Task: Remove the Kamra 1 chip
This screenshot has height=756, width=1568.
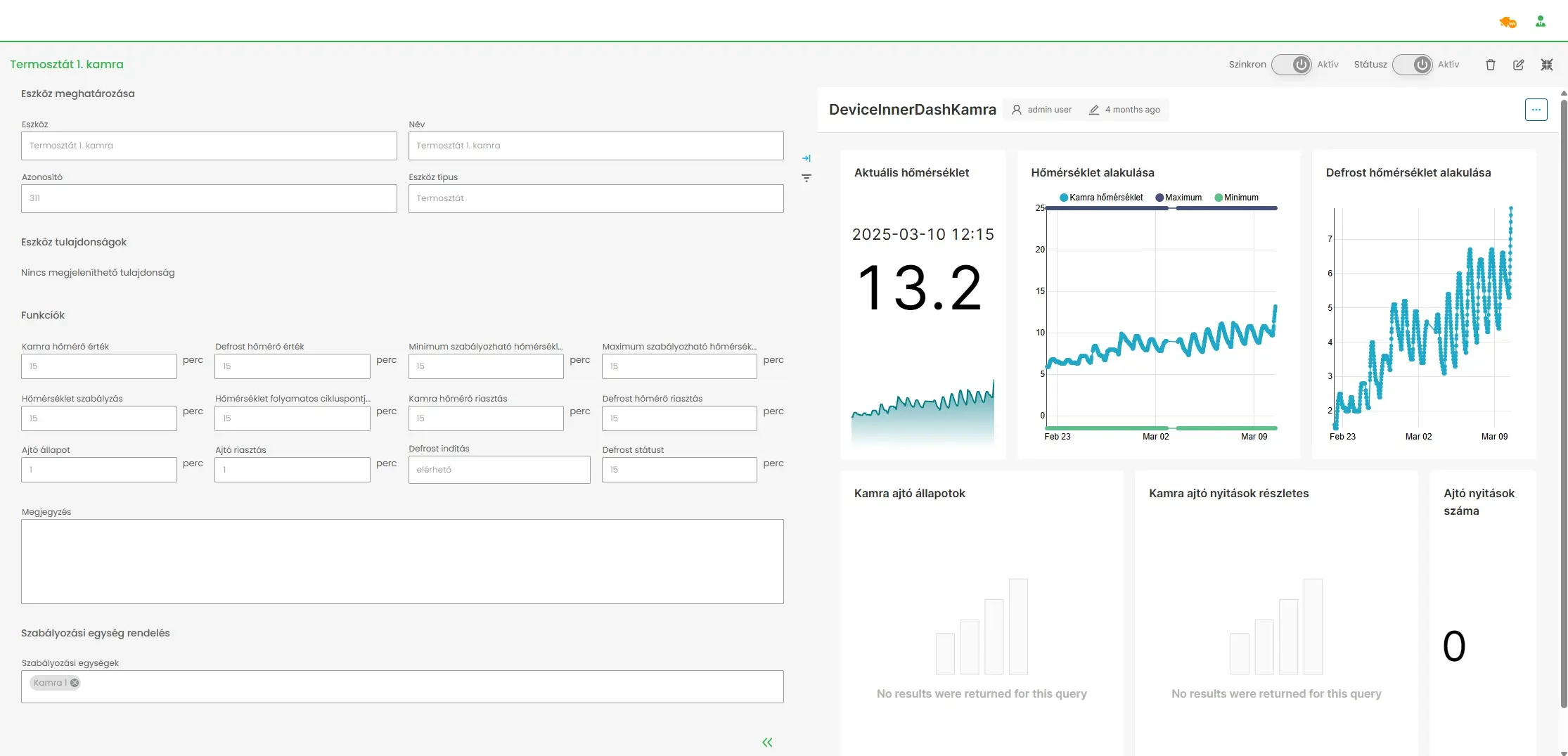Action: coord(75,683)
